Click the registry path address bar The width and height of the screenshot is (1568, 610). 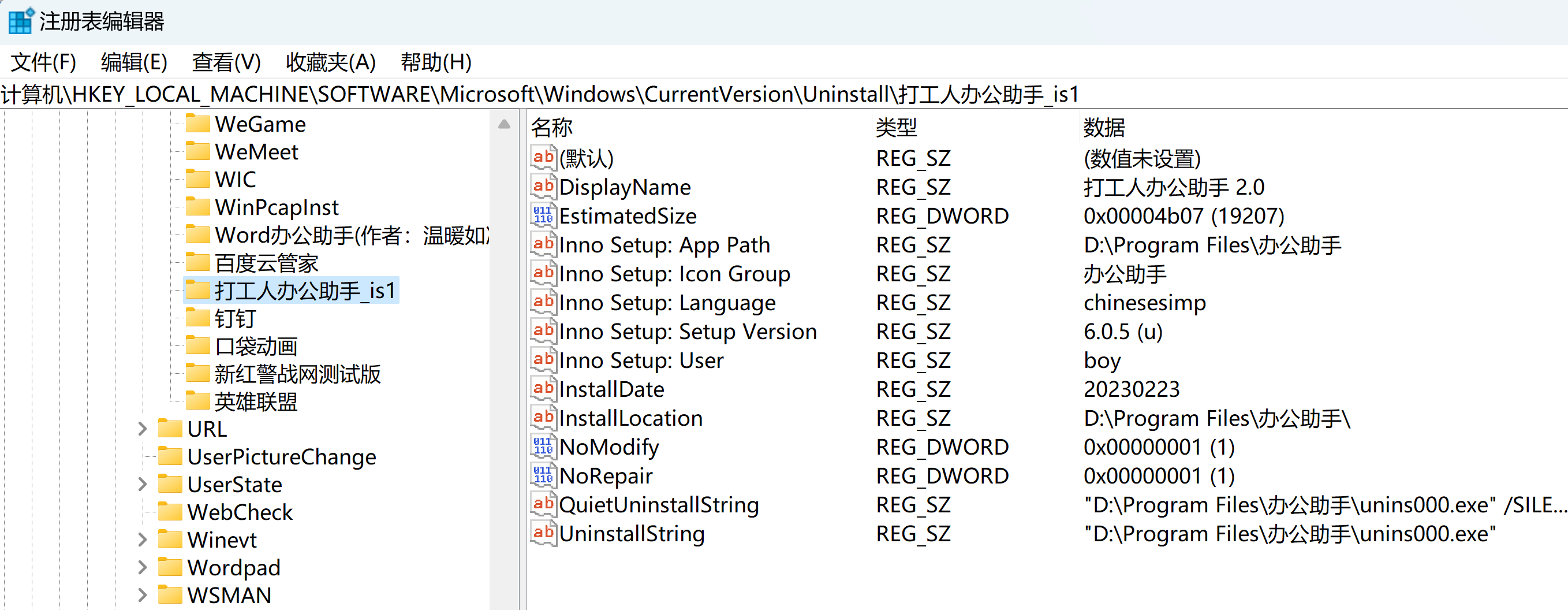click(x=784, y=94)
